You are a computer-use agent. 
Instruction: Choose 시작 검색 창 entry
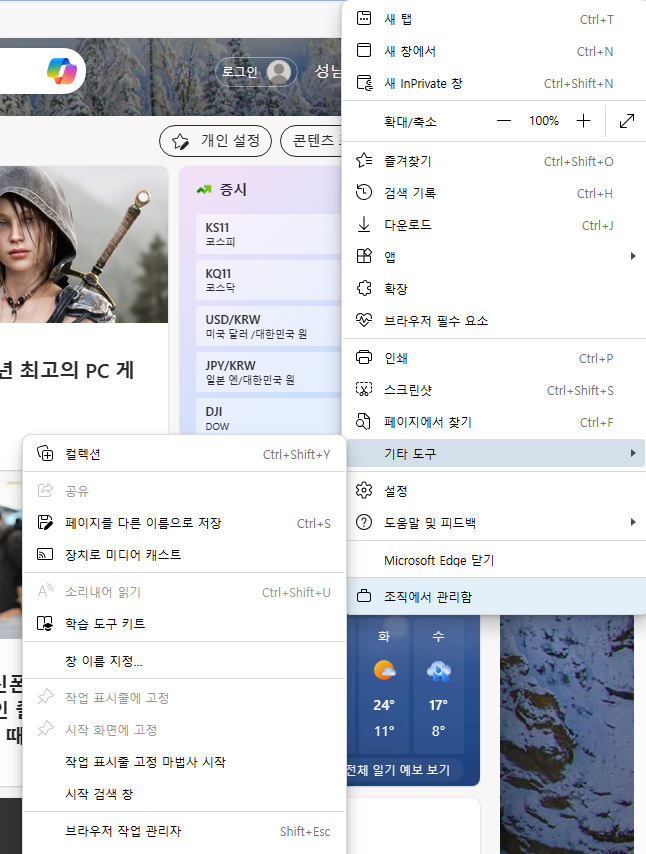click(184, 794)
